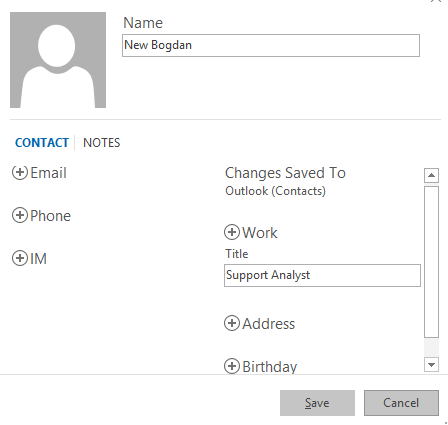Click the plus icon beside Work

coord(232,232)
